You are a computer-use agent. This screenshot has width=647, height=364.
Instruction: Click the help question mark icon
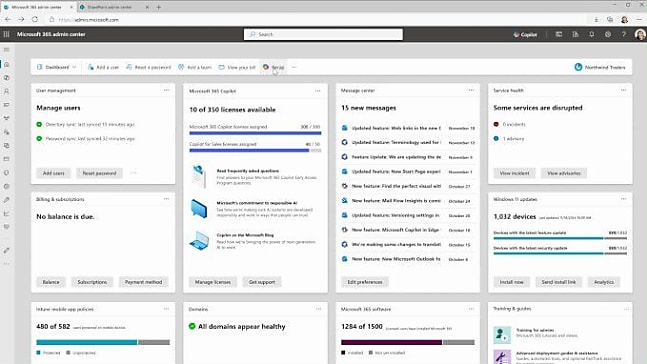pos(624,35)
